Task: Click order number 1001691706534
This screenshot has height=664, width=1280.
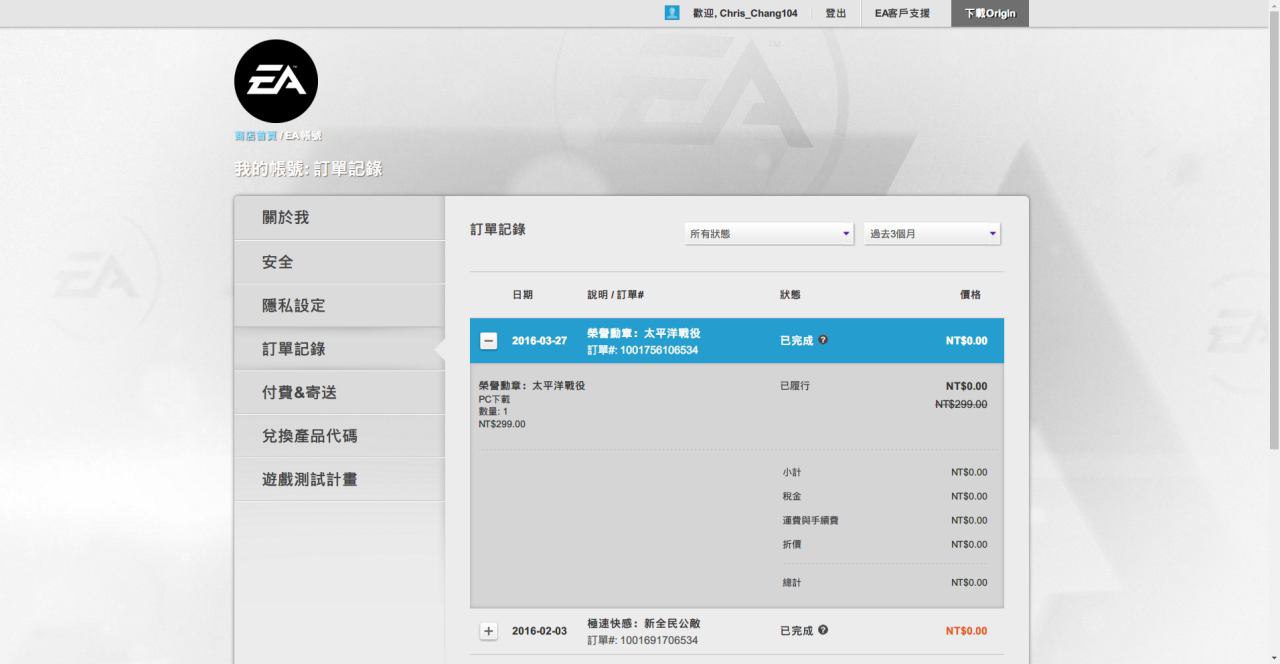Action: click(x=659, y=640)
